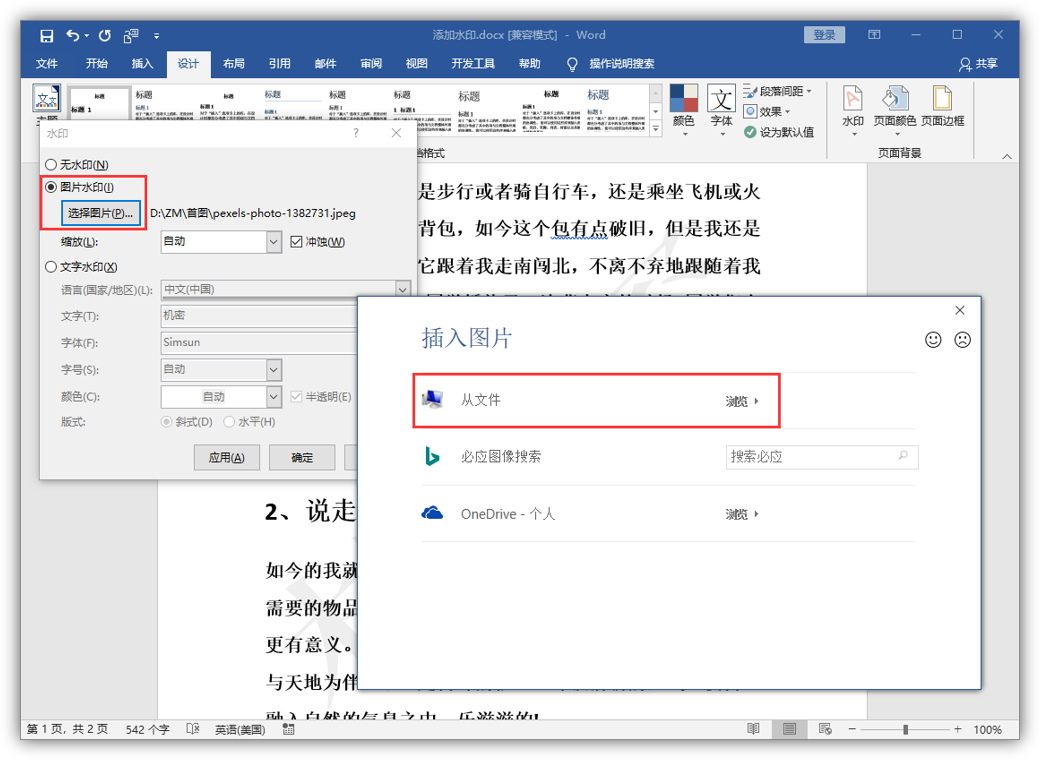Switch to the Layout (布局) tab

pyautogui.click(x=233, y=64)
